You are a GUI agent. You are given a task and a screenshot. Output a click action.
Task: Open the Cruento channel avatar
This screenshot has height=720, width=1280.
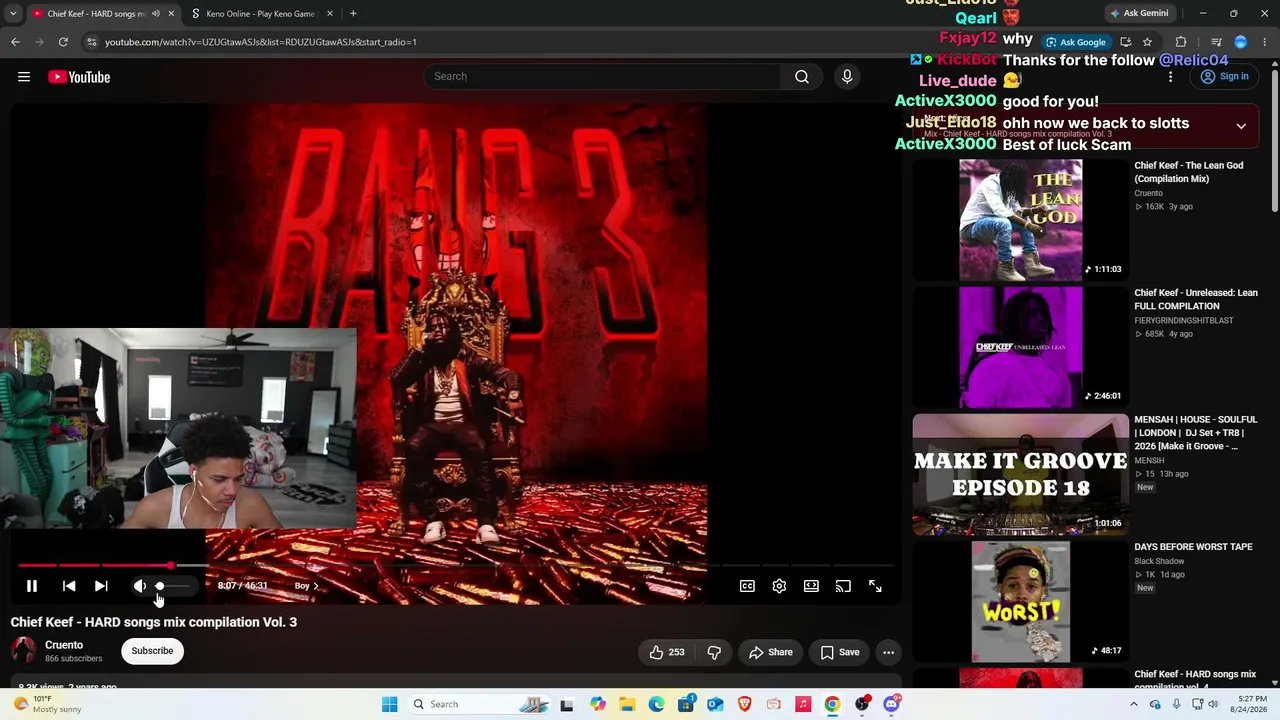point(24,651)
